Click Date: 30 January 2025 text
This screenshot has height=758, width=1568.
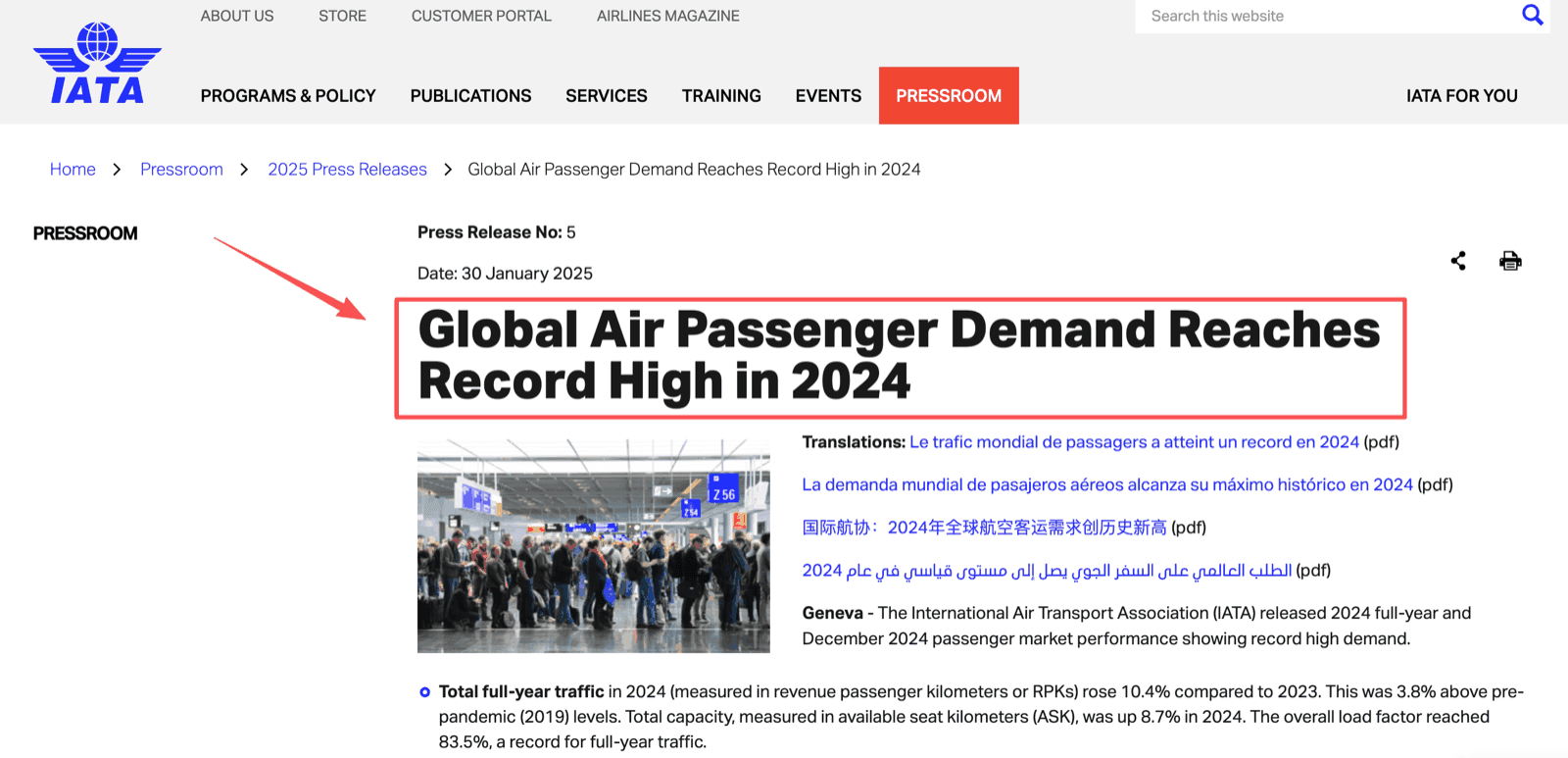tap(505, 274)
